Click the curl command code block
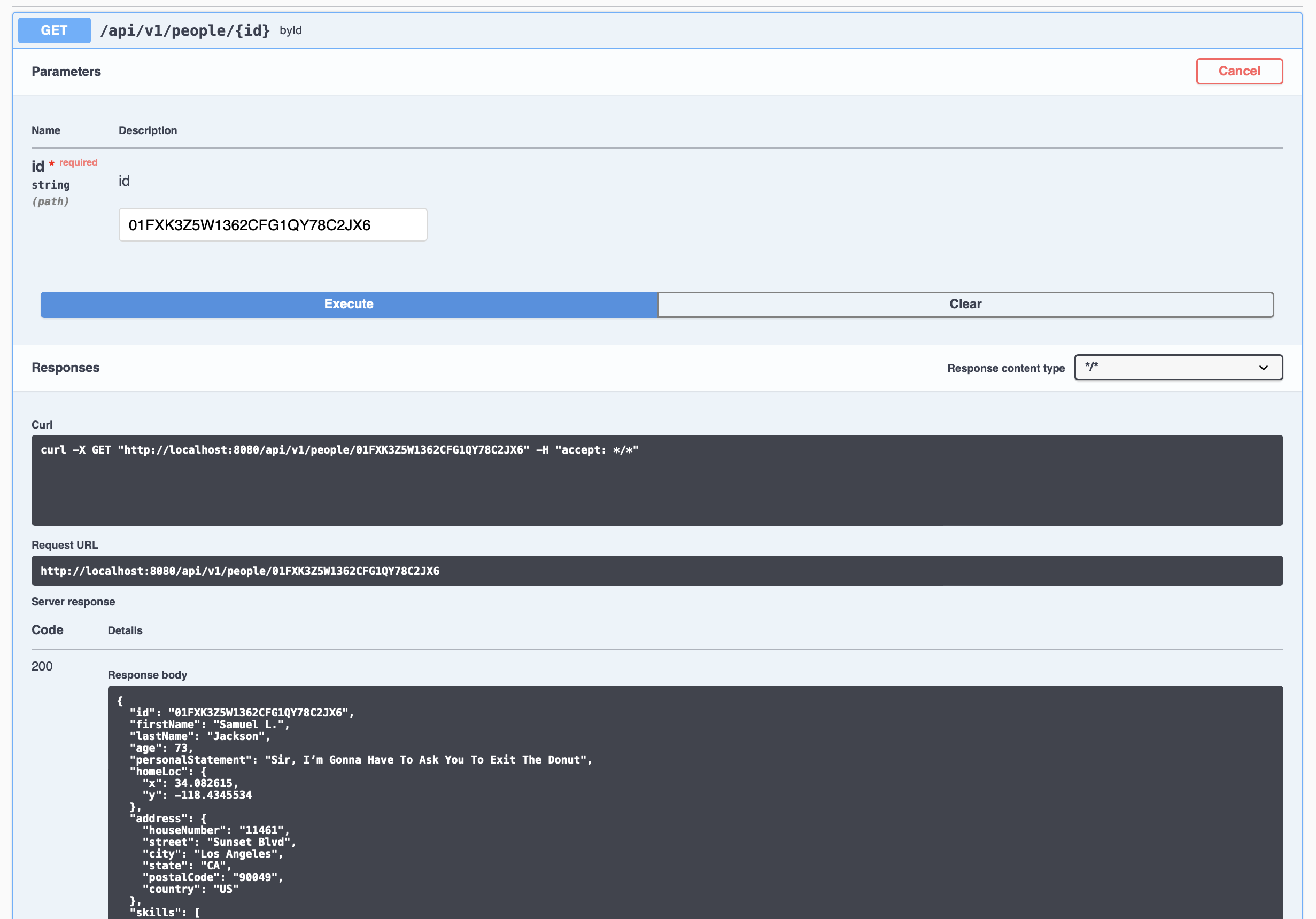 [x=657, y=480]
